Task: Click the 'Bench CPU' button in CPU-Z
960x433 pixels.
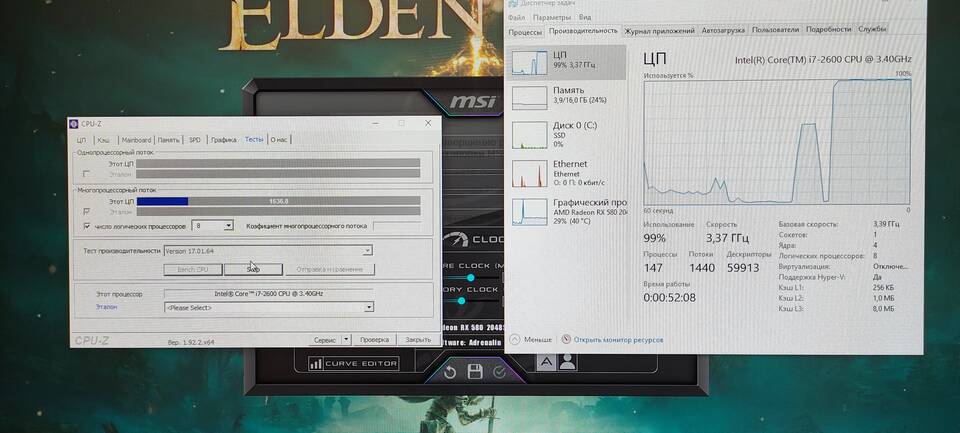Action: coord(193,269)
